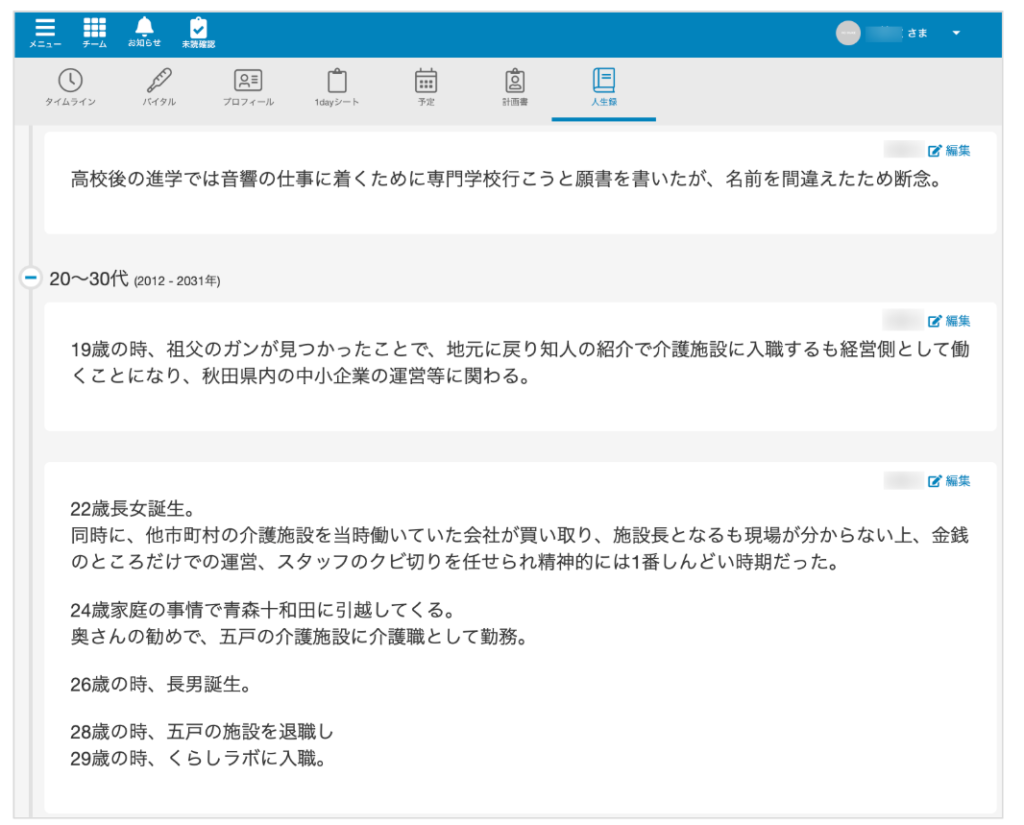Edit the 22歳長女誕生 entry
The image size is (1024, 825).
click(x=949, y=481)
